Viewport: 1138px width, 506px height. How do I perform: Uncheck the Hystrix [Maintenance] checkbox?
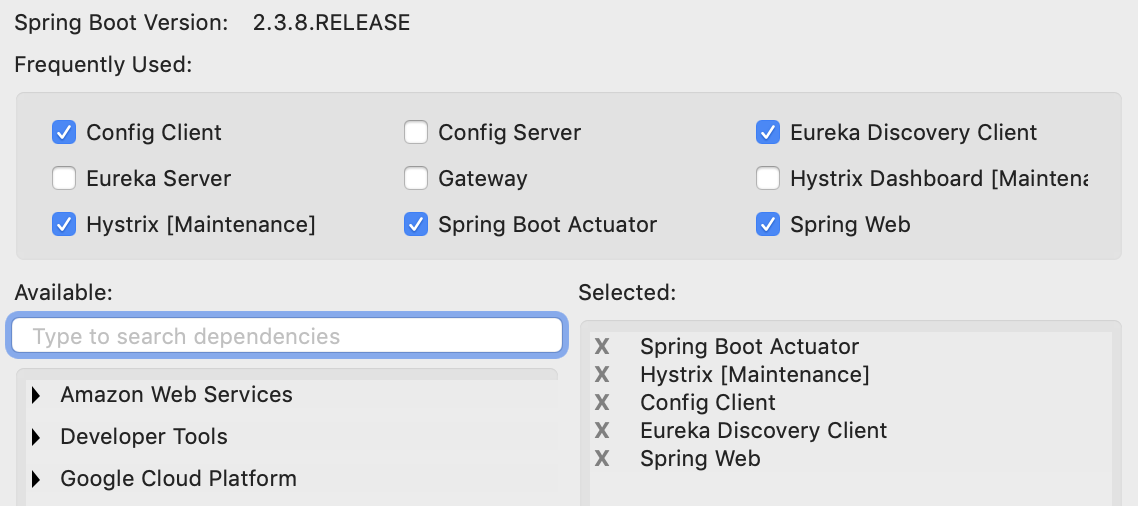coord(64,225)
